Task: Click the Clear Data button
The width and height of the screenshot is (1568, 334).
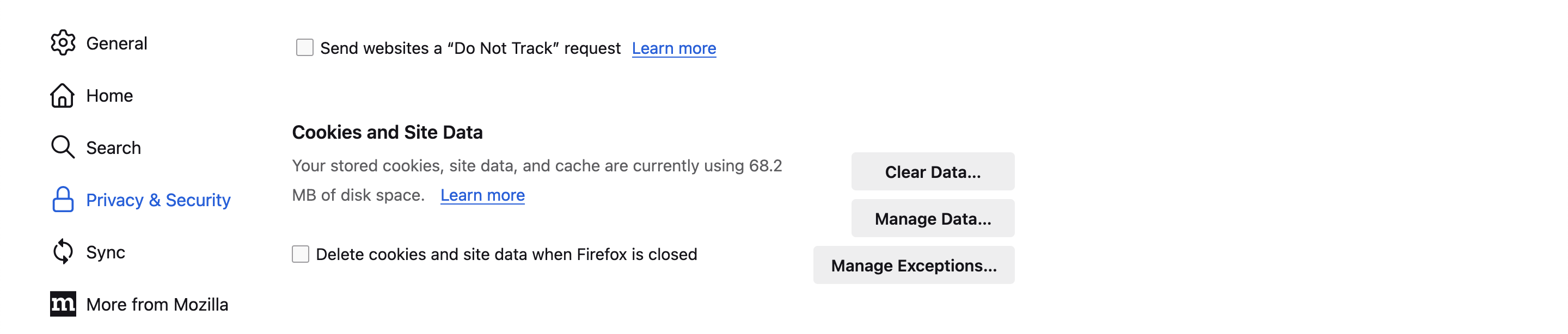Action: pyautogui.click(x=933, y=171)
